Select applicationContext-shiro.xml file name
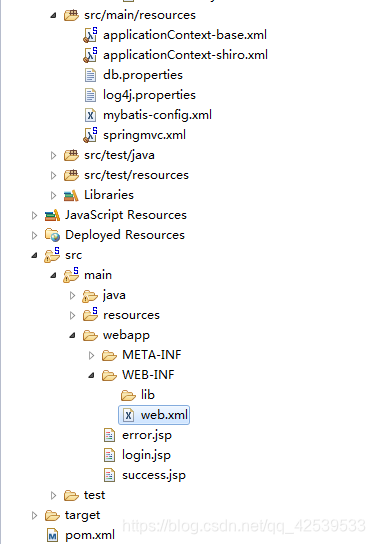The height and width of the screenshot is (544, 375). (185, 55)
